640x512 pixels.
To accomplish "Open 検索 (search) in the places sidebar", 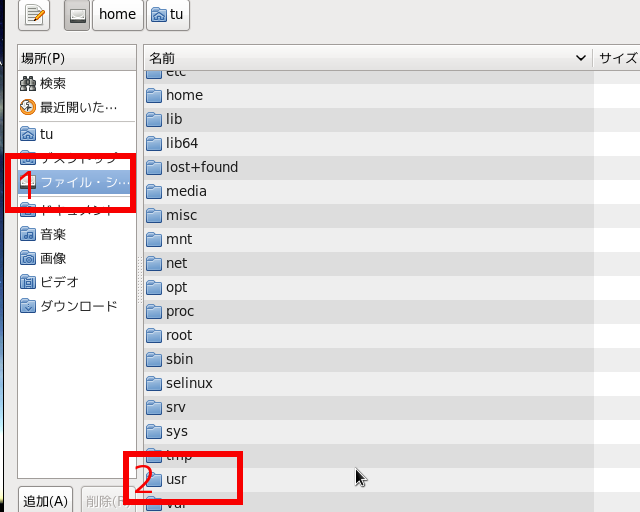I will [52, 83].
